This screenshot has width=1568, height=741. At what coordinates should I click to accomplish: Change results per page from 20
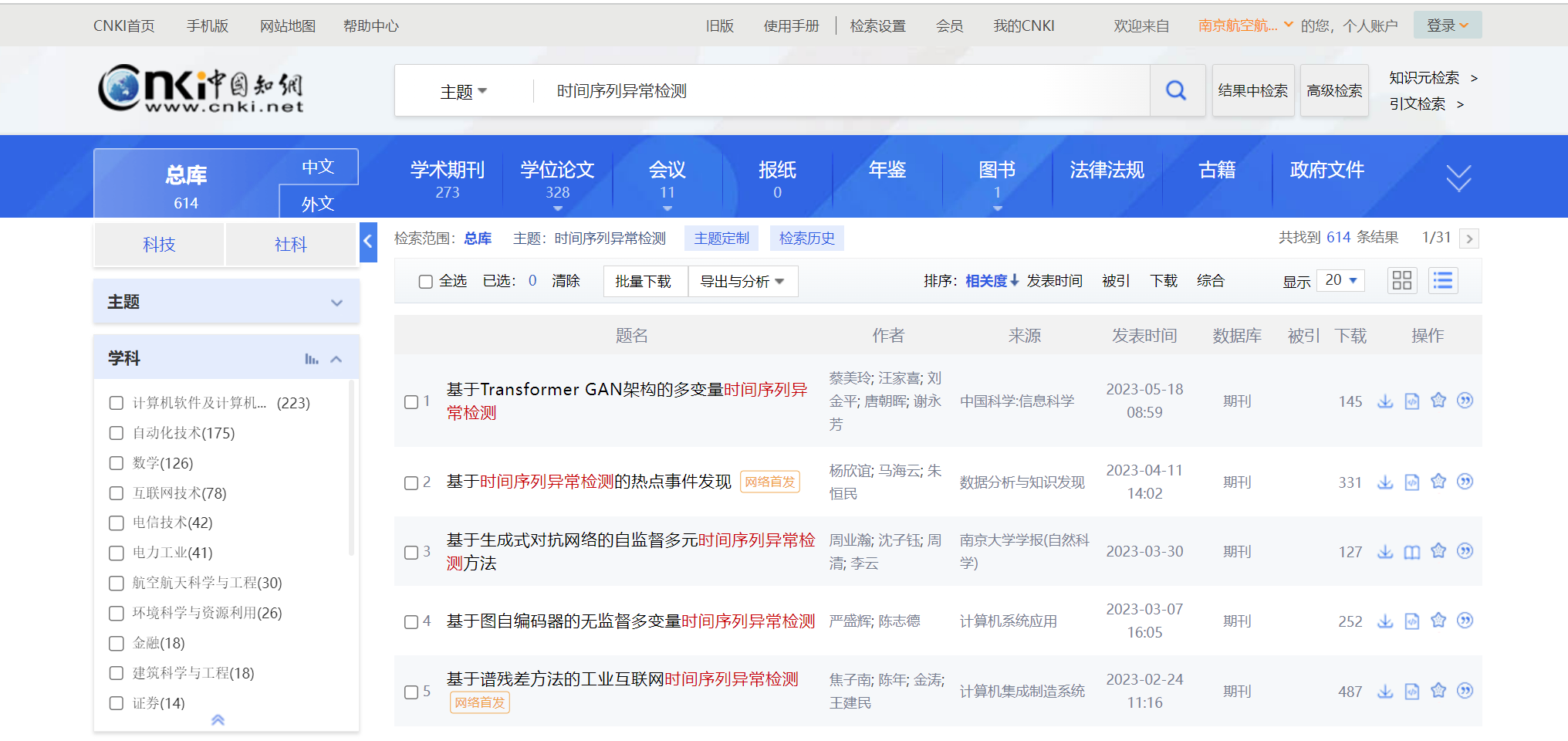pyautogui.click(x=1341, y=280)
